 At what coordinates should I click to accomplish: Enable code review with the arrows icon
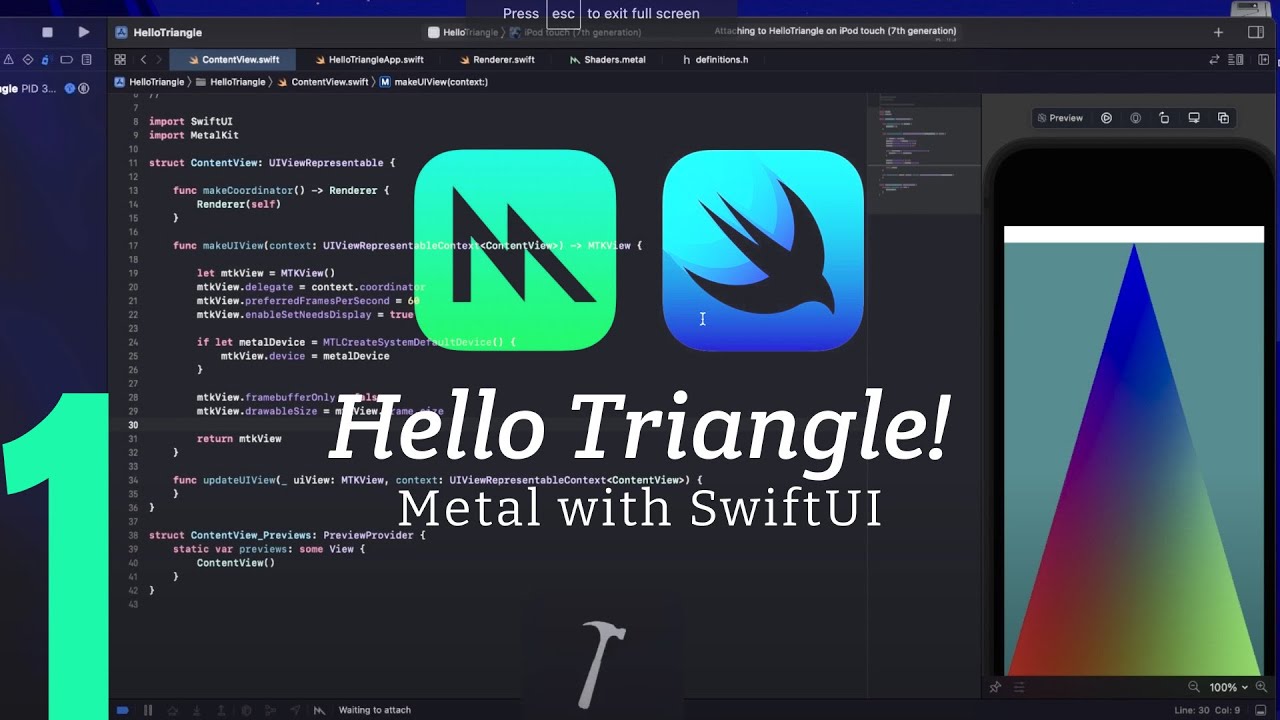pos(1214,60)
